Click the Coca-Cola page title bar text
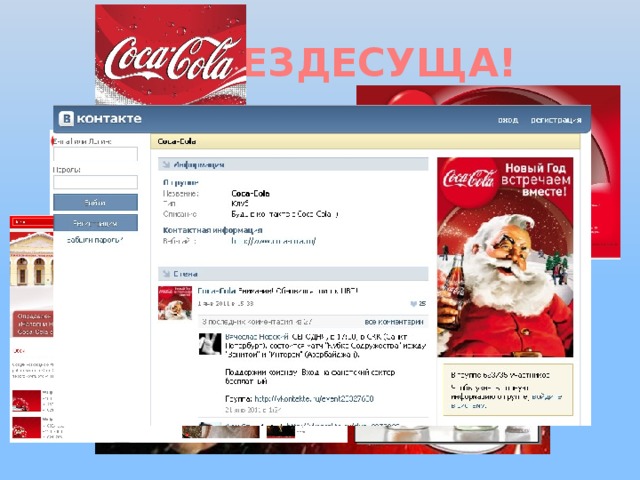Image resolution: width=640 pixels, height=480 pixels. [x=177, y=141]
